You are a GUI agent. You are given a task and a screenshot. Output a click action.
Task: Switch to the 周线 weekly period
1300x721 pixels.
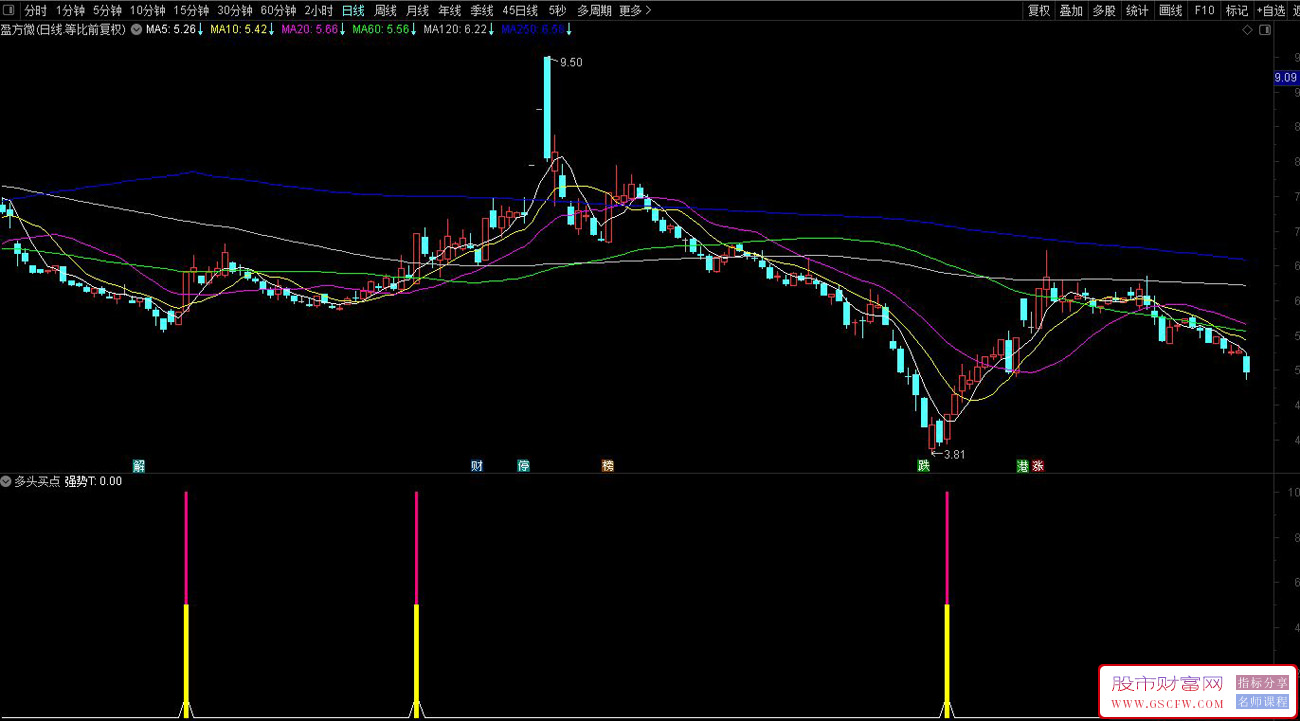(385, 11)
